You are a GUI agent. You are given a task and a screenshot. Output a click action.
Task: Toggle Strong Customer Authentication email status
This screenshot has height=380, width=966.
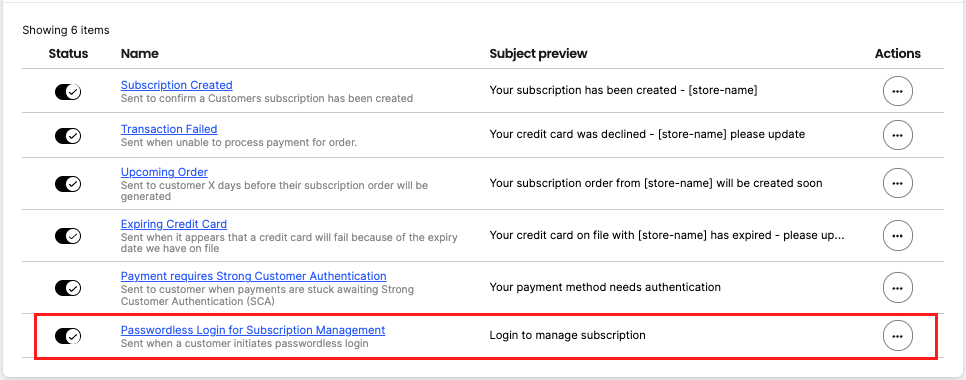[x=68, y=288]
